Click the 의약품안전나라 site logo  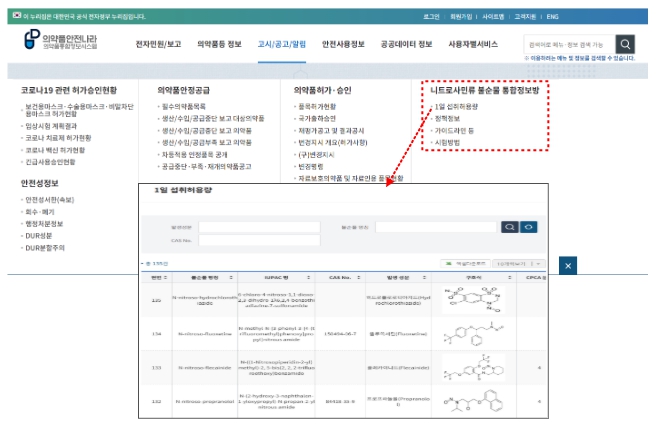click(x=62, y=43)
